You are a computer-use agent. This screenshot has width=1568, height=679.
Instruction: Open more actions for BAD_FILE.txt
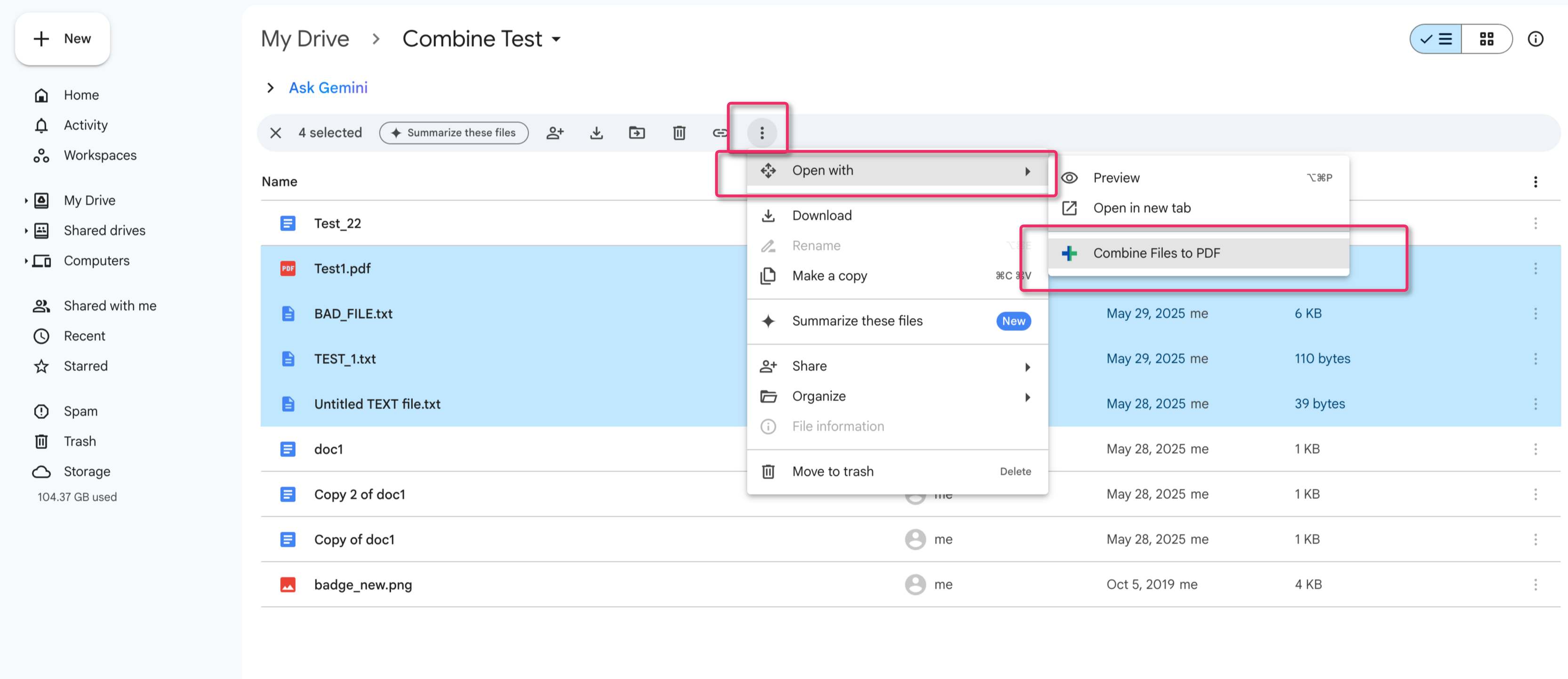coord(1535,313)
